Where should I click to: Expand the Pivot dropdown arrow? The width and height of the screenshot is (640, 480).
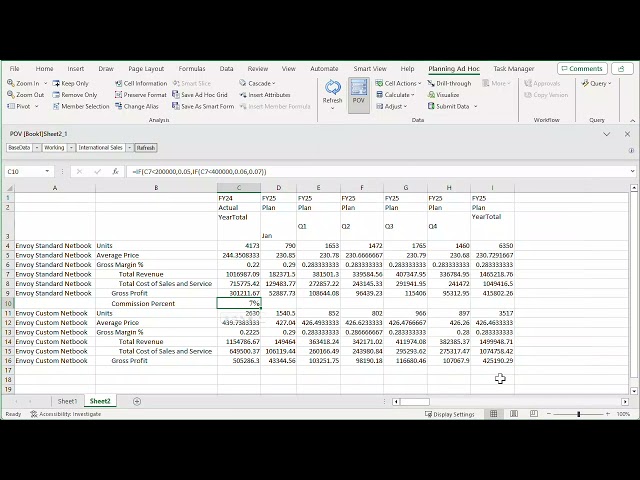36,106
